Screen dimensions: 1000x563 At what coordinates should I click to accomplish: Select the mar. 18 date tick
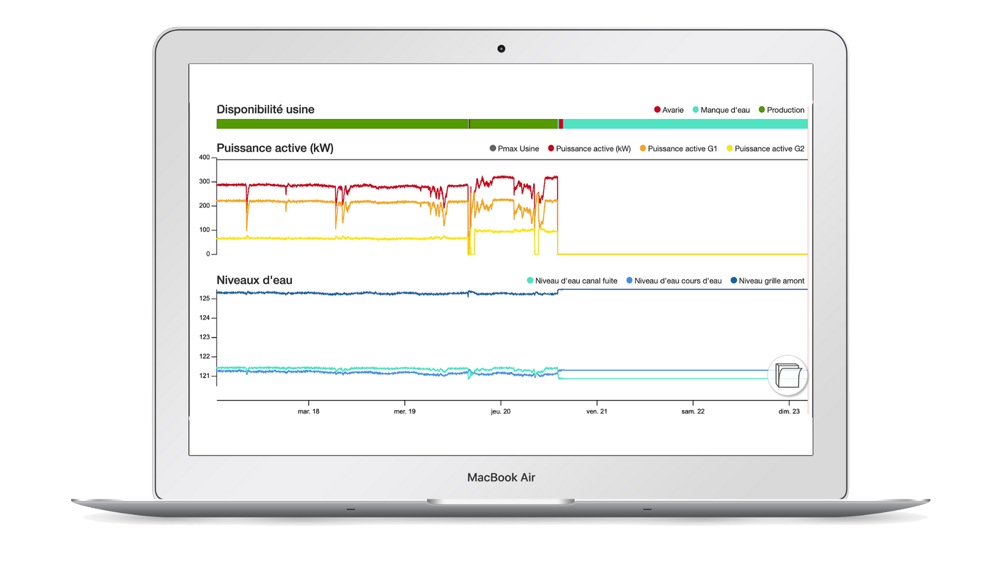point(309,411)
